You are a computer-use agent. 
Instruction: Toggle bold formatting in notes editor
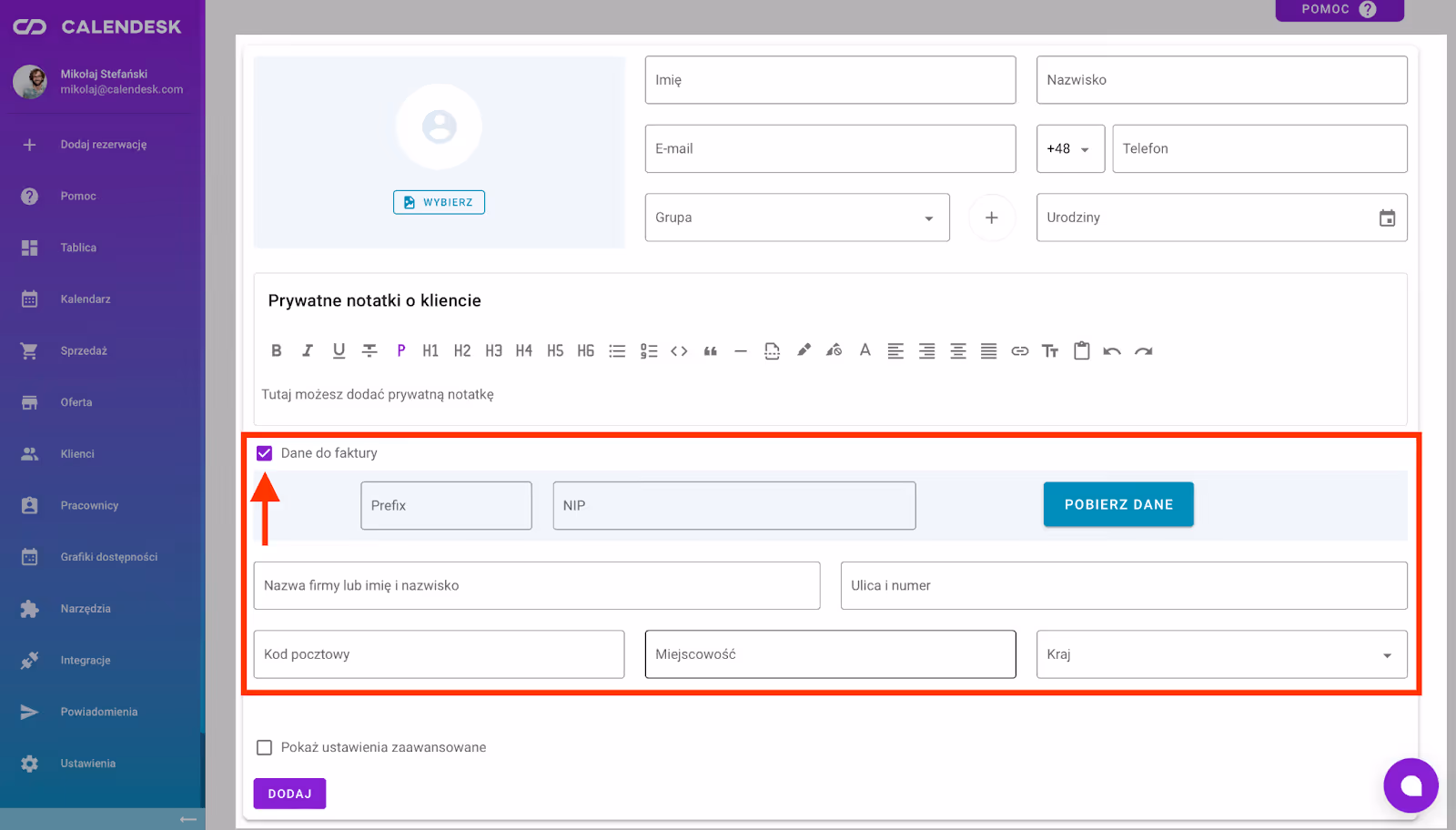[x=277, y=351]
